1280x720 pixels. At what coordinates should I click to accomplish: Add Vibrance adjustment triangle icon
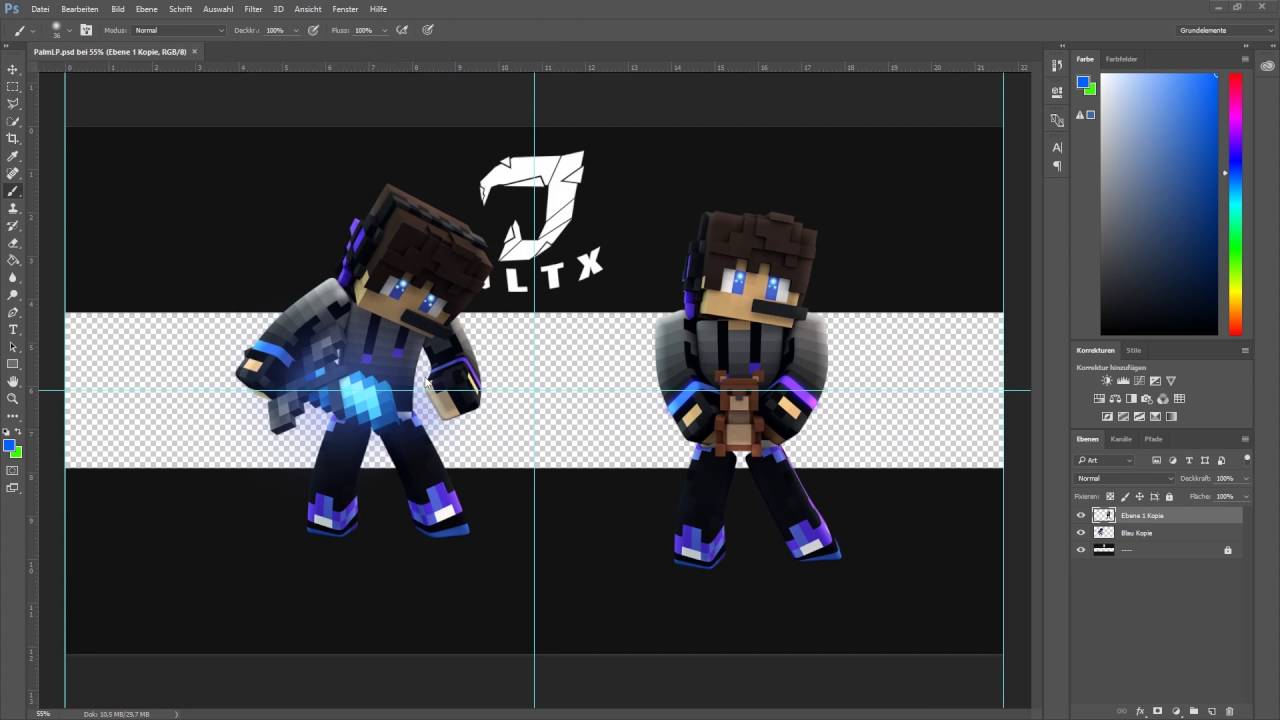1171,381
